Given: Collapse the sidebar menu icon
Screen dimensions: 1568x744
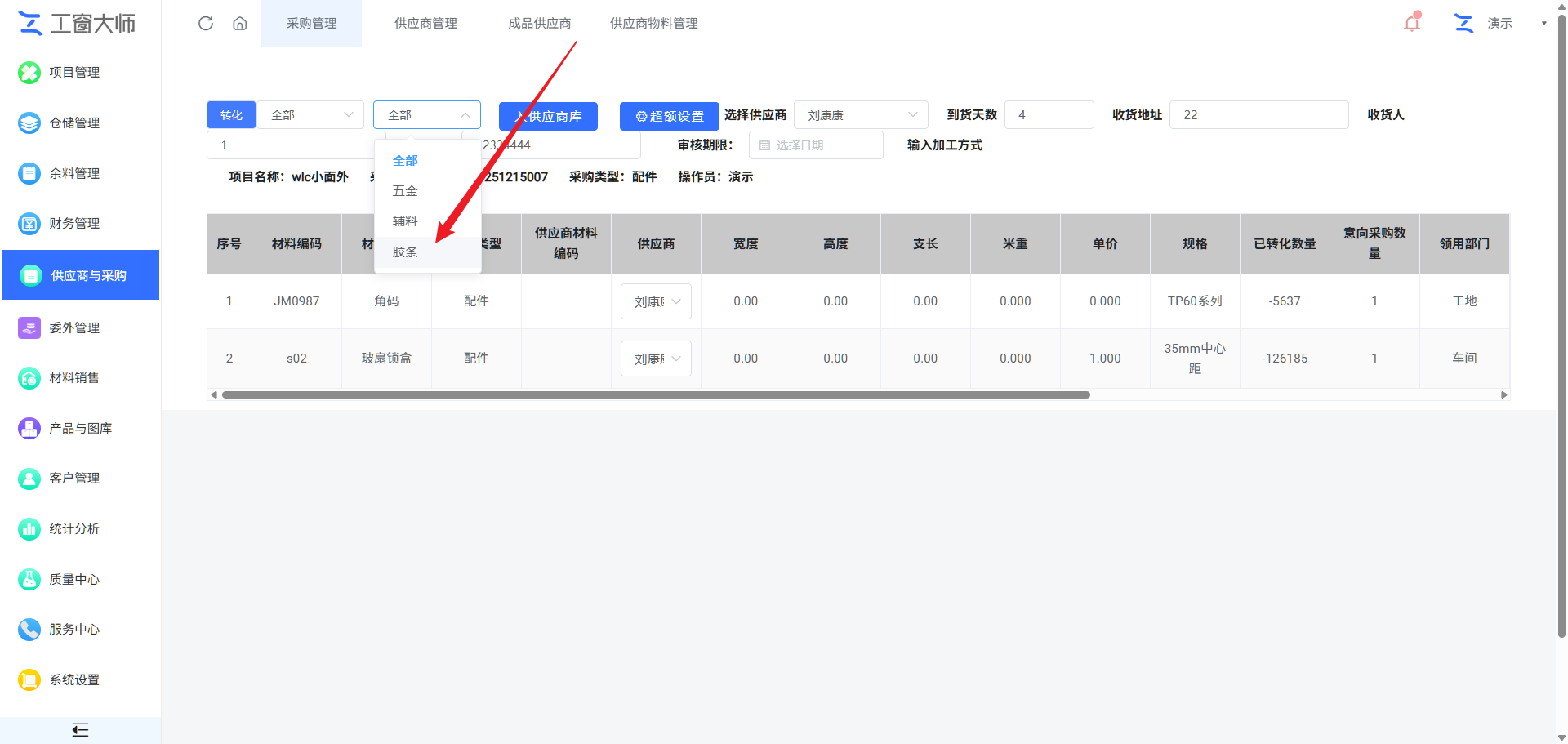Looking at the screenshot, I should (80, 730).
